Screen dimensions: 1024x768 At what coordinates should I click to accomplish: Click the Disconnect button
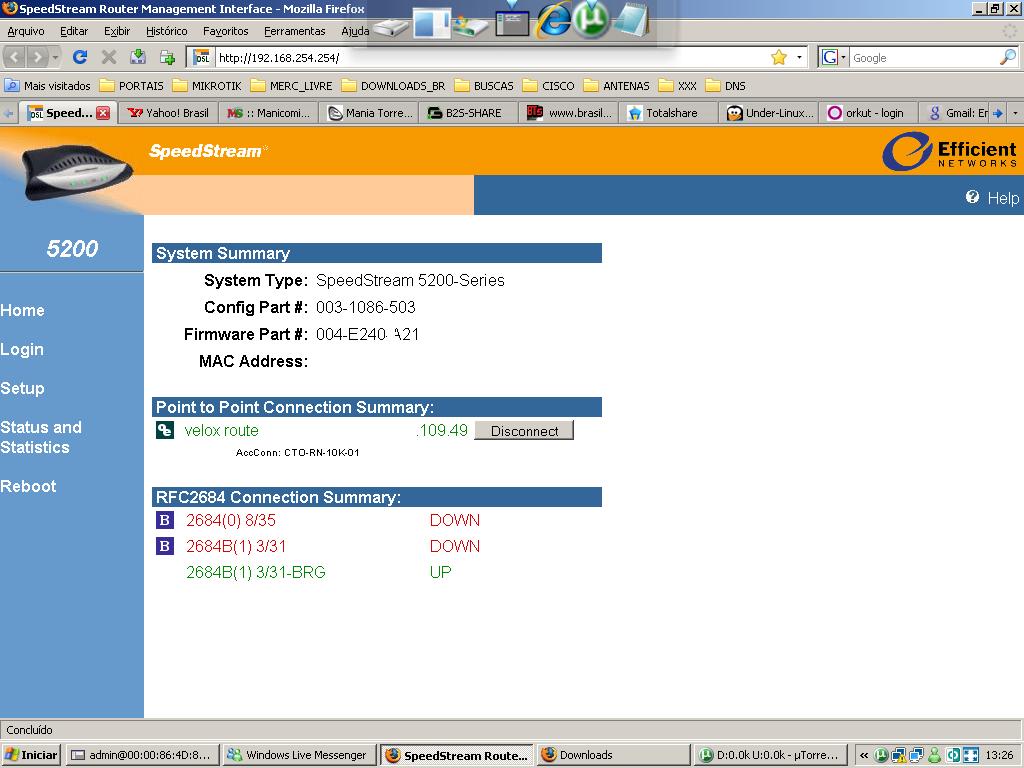click(x=524, y=430)
